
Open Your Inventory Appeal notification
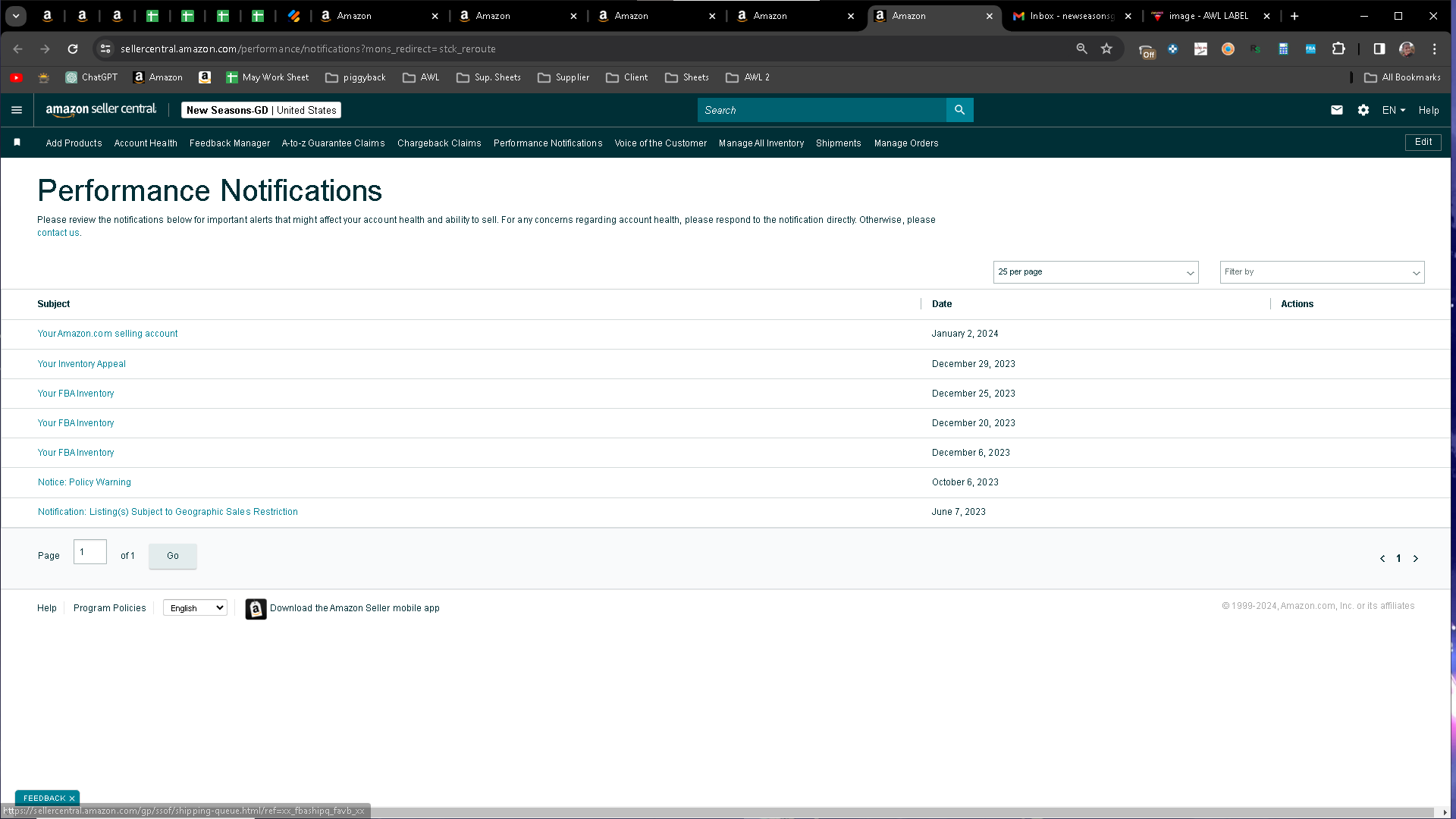click(82, 364)
